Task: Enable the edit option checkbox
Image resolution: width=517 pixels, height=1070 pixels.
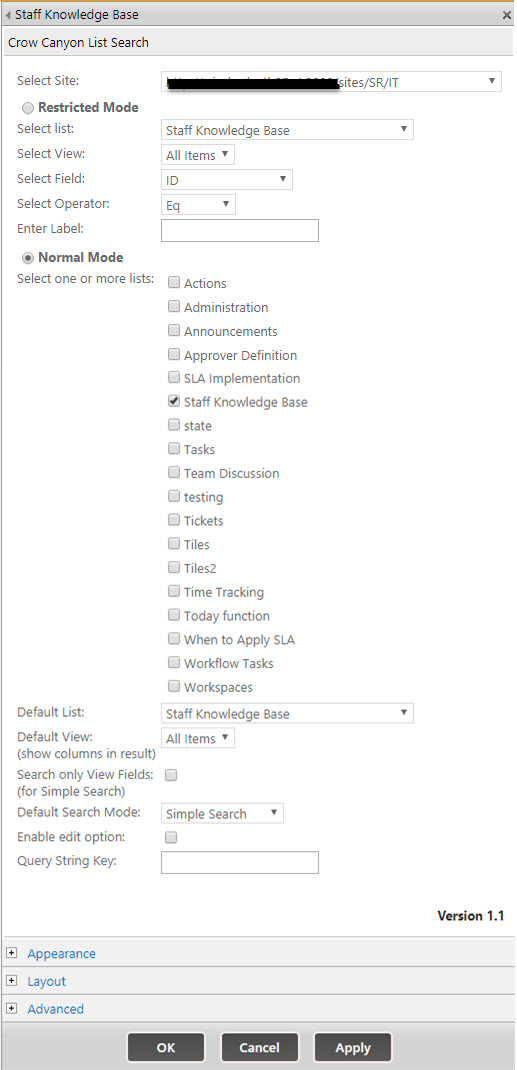Action: point(171,837)
